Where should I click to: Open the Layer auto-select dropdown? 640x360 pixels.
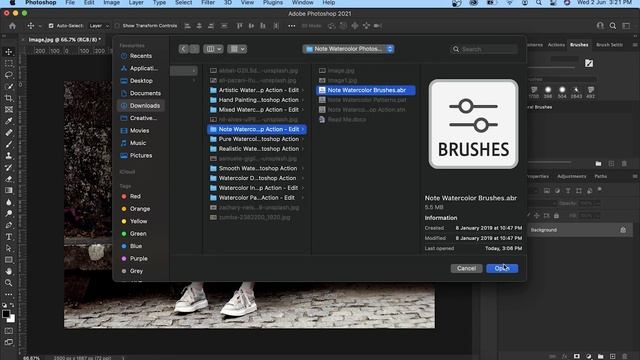pos(99,26)
